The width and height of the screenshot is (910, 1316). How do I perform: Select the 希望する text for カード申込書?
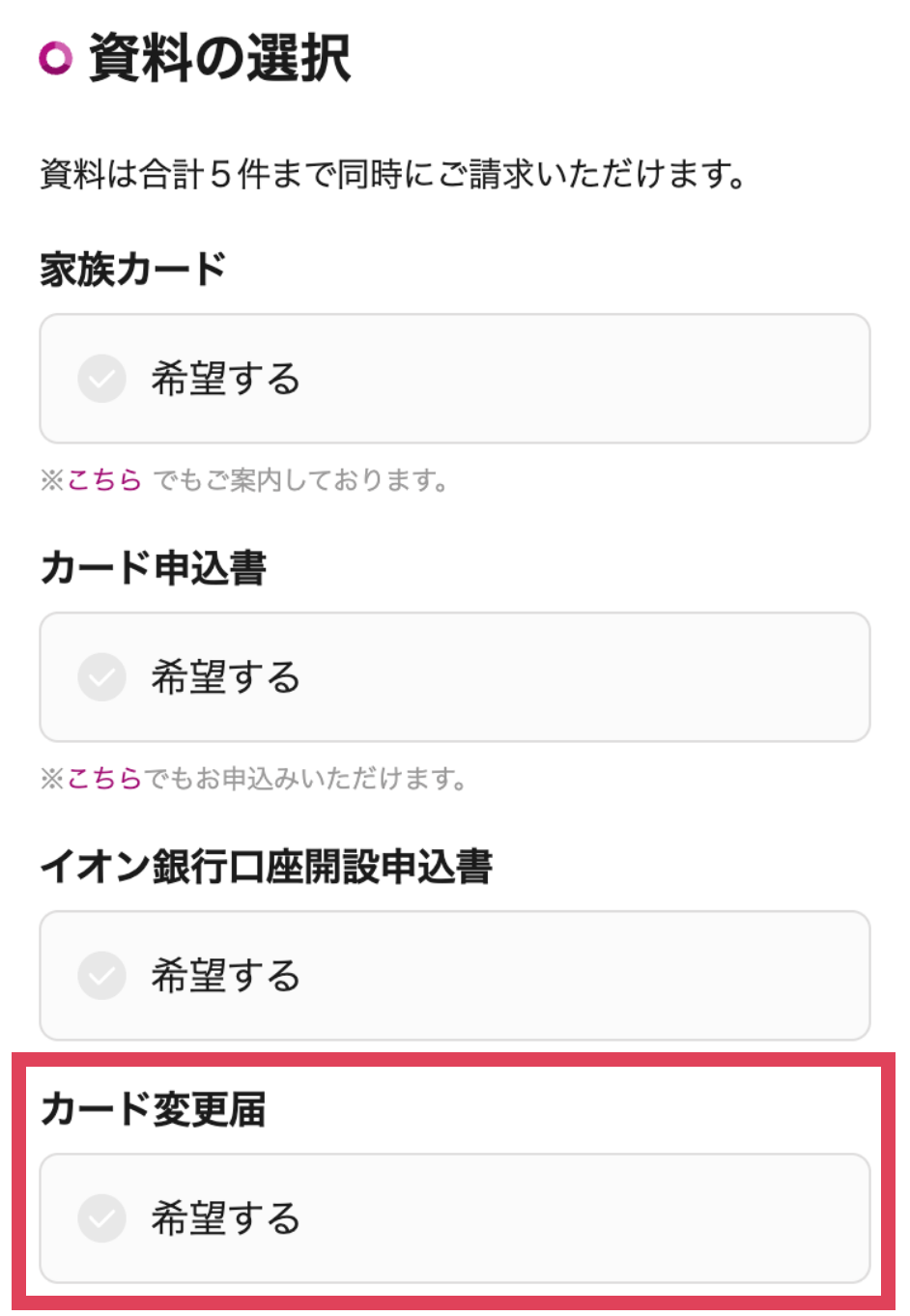pos(225,676)
